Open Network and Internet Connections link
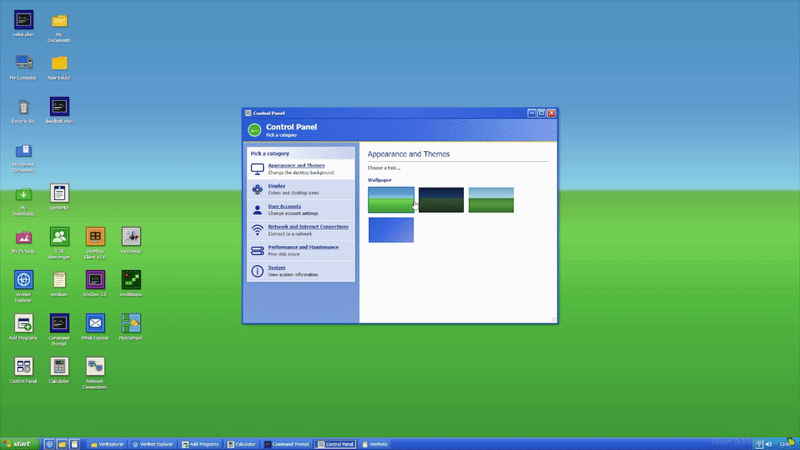This screenshot has height=450, width=800. click(308, 227)
